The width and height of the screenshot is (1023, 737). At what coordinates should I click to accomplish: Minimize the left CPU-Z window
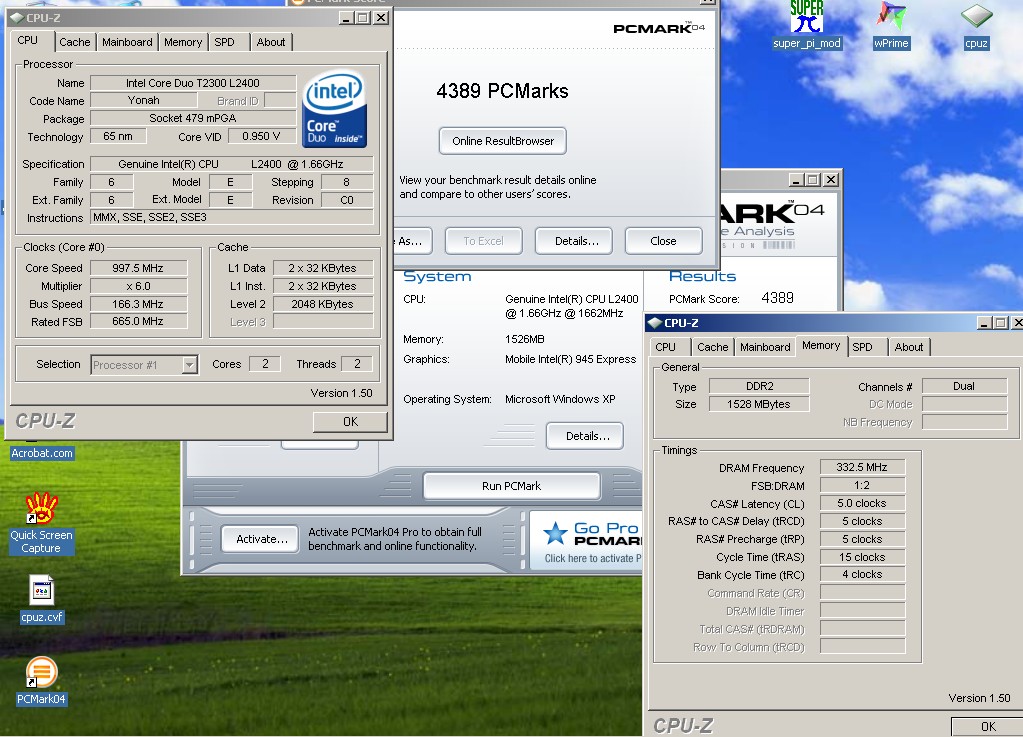point(346,18)
